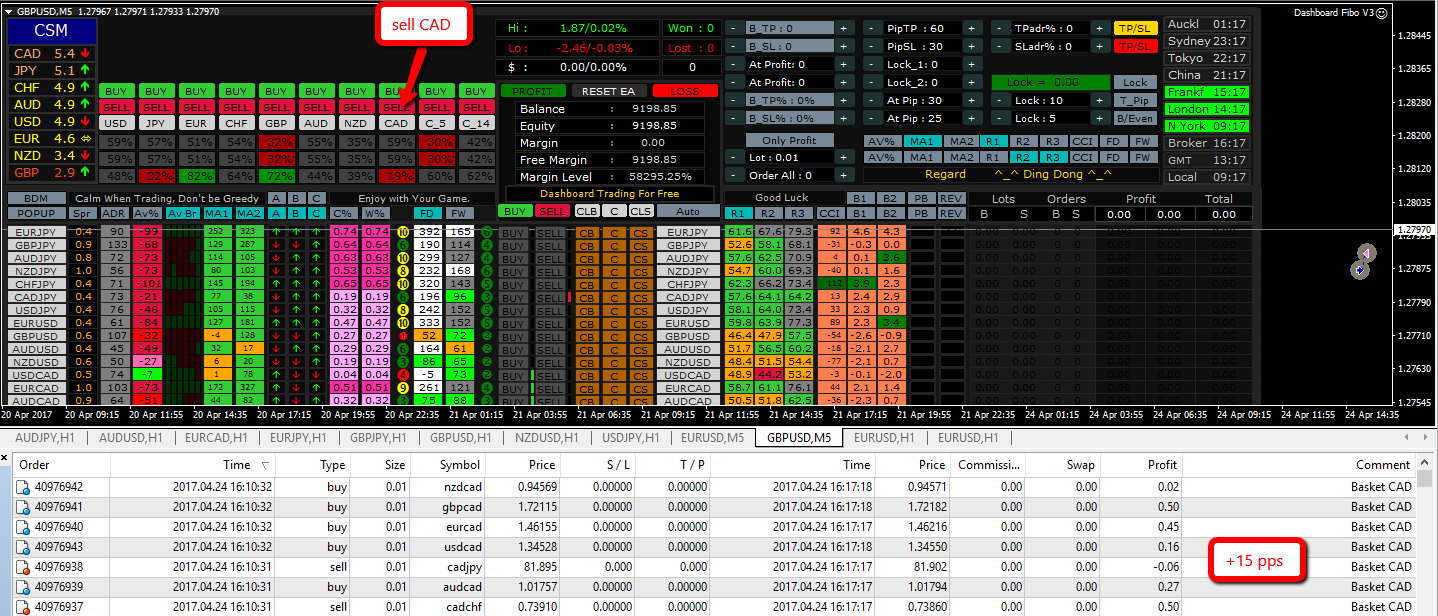Screen dimensions: 1438x616
Task: Click the W% column header button
Action: tap(376, 213)
